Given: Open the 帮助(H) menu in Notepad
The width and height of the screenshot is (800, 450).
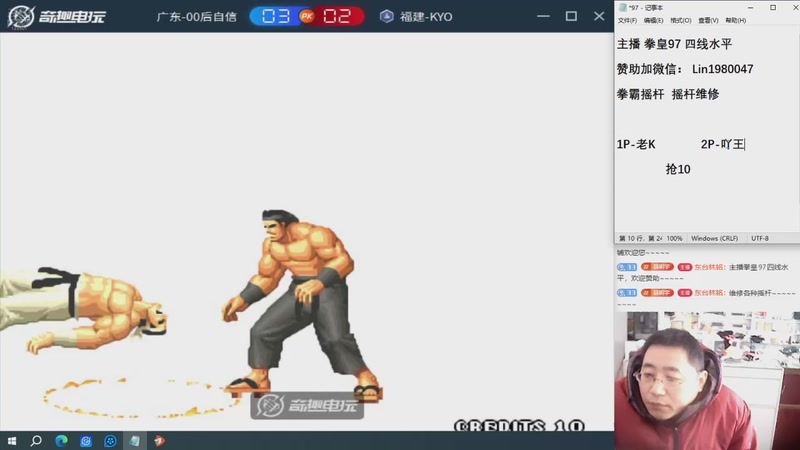Looking at the screenshot, I should click(735, 20).
